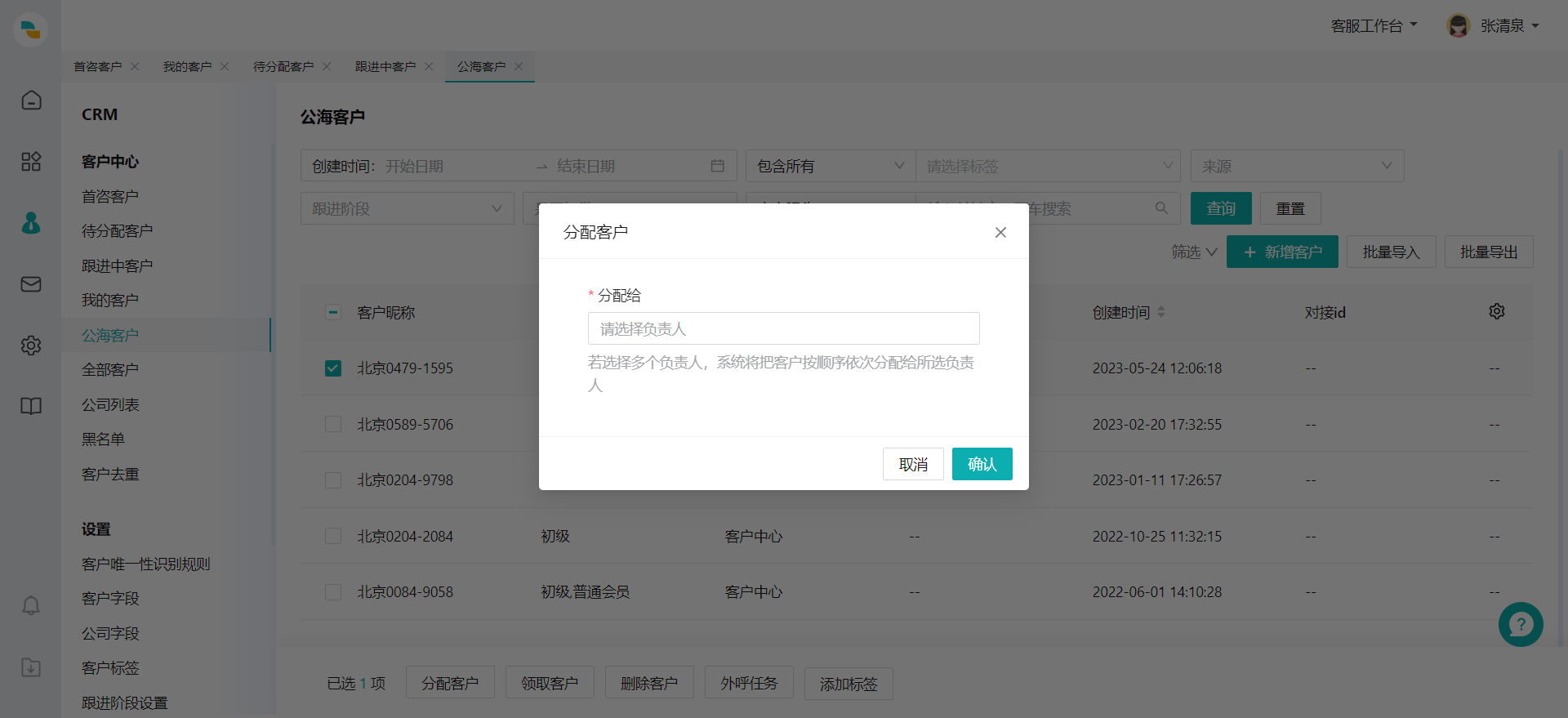
Task: Toggle the select-all header checkbox
Action: click(x=333, y=312)
